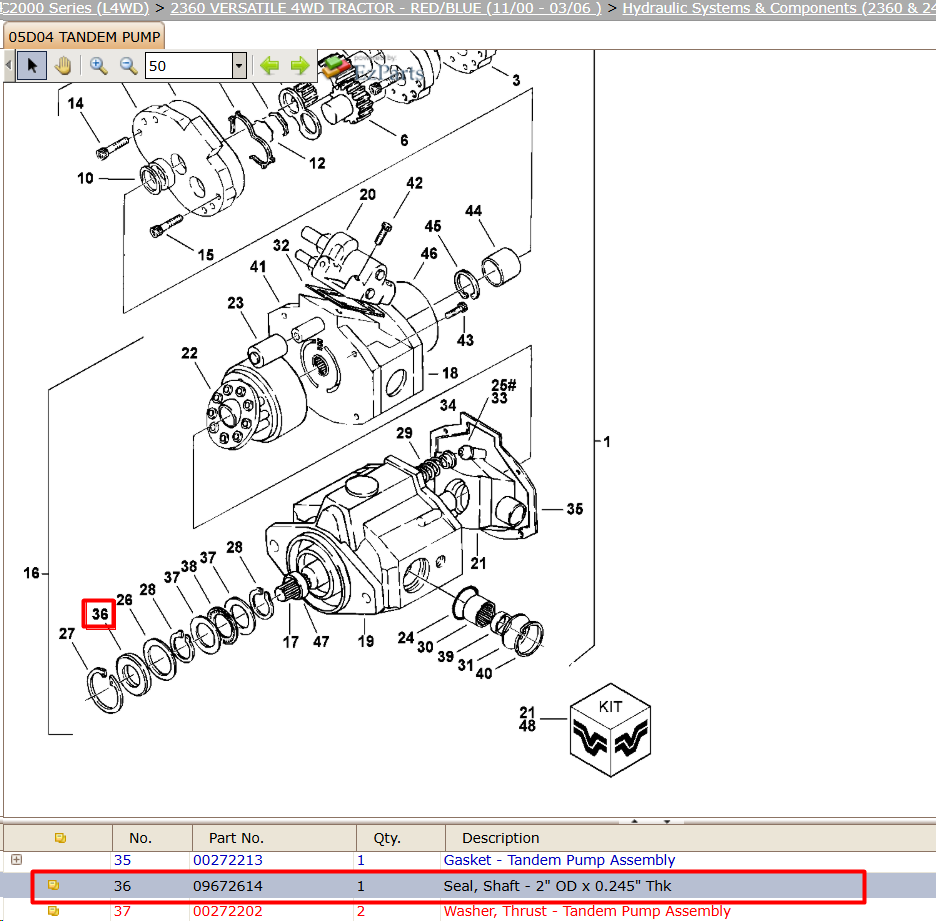Click callout 10 on the diagram
936x921 pixels.
coord(85,178)
